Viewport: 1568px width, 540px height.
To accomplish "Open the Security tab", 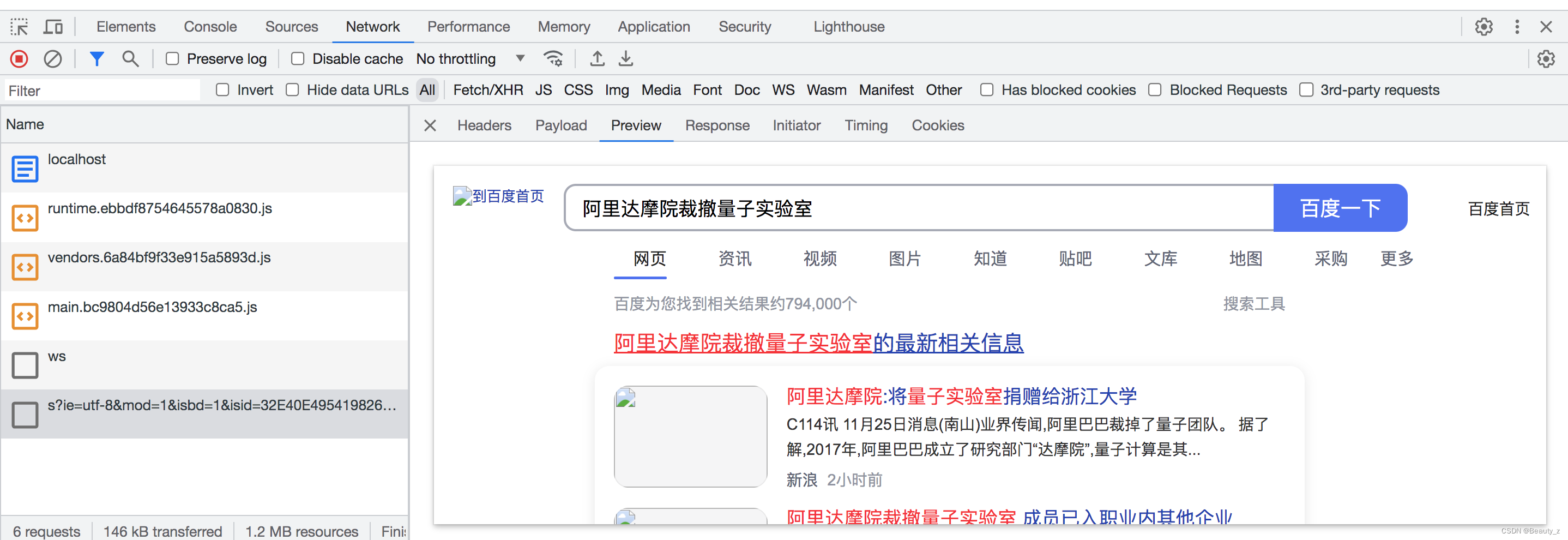I will click(745, 27).
